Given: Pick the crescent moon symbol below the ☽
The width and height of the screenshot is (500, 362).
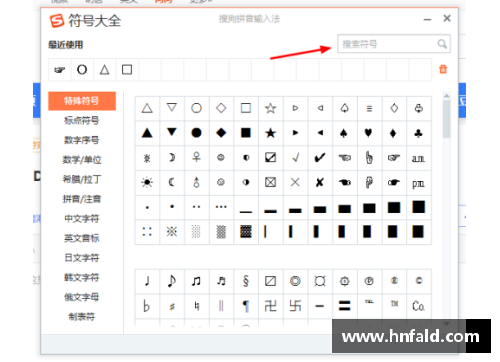Looking at the screenshot, I should [172, 182].
